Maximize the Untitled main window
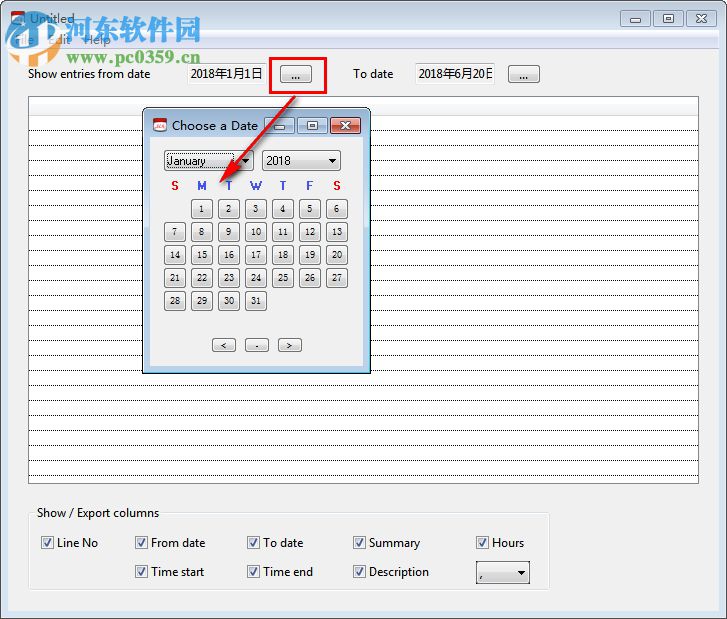 point(668,19)
